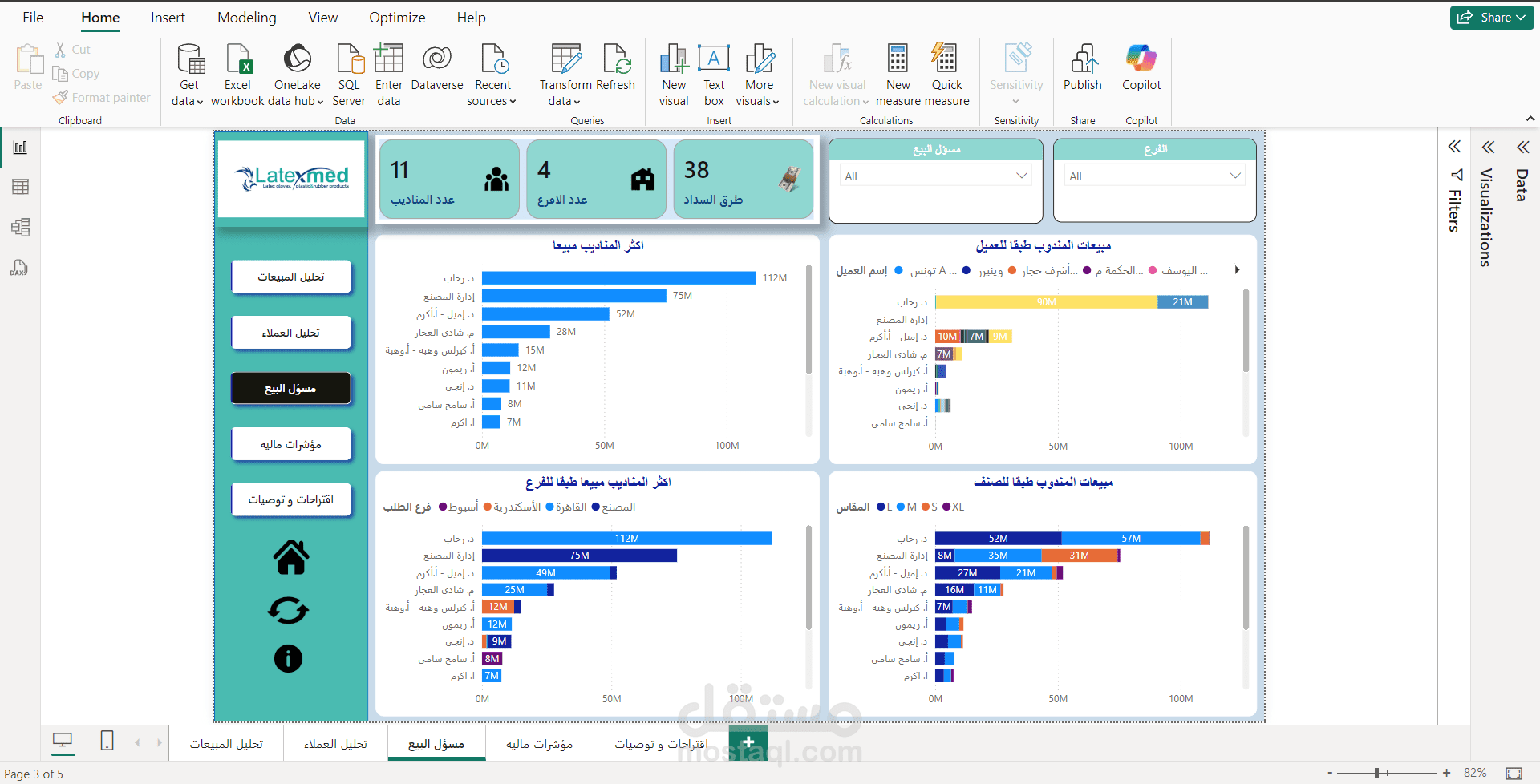Open Recent sources list
The image size is (1540, 784).
(x=492, y=75)
